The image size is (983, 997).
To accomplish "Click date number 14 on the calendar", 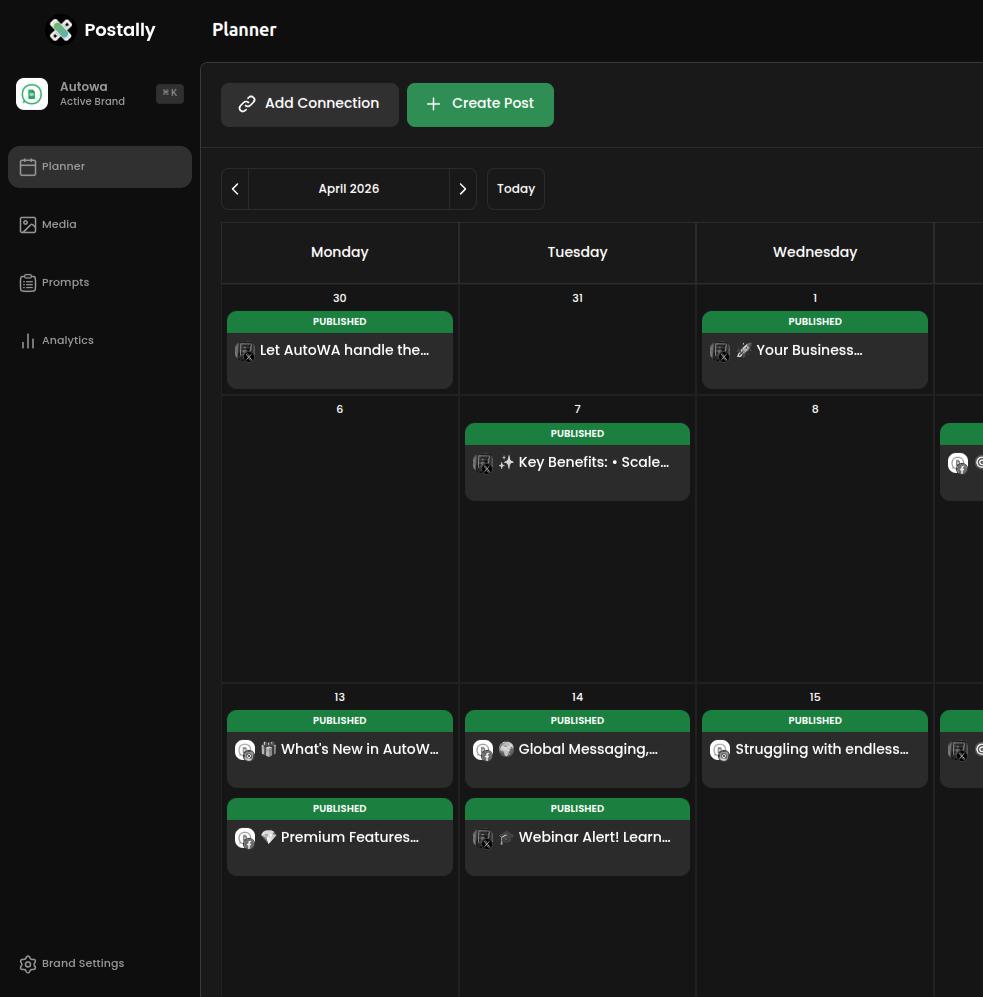I will [577, 697].
